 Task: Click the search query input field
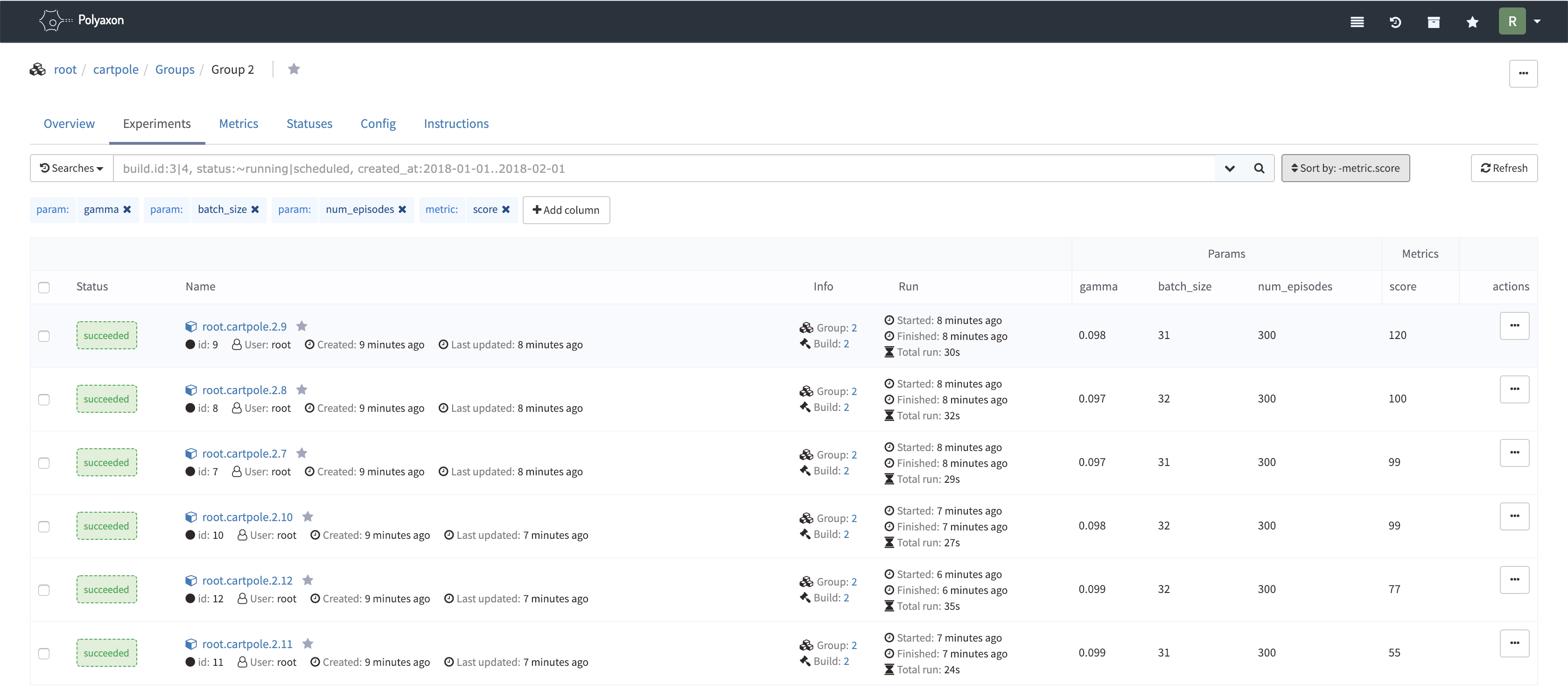[x=664, y=168]
